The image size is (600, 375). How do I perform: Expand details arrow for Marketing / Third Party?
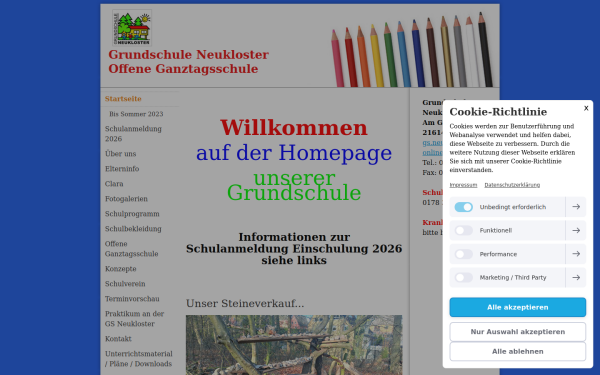pyautogui.click(x=576, y=277)
